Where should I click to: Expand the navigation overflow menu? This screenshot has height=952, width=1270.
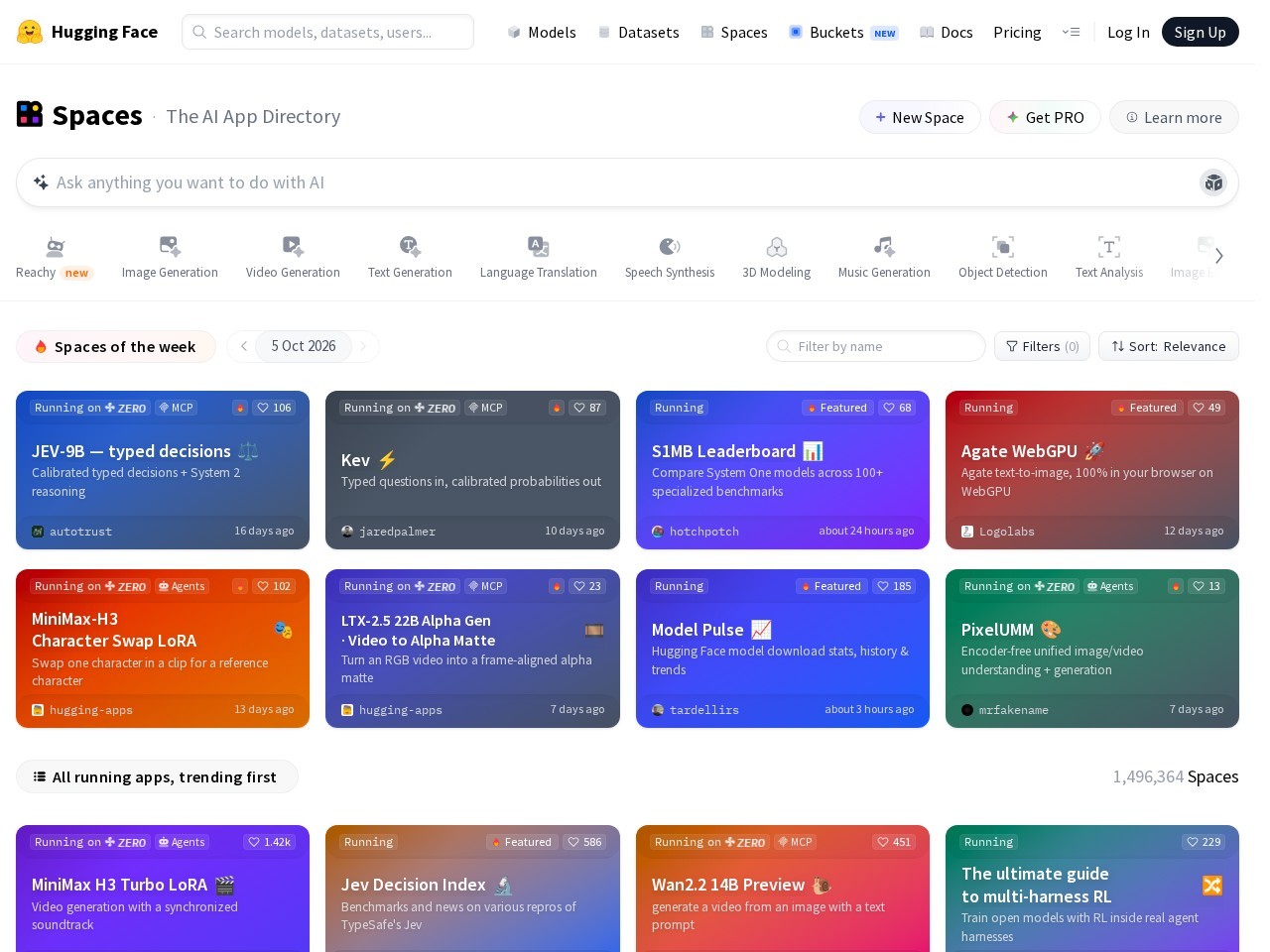pos(1071,32)
